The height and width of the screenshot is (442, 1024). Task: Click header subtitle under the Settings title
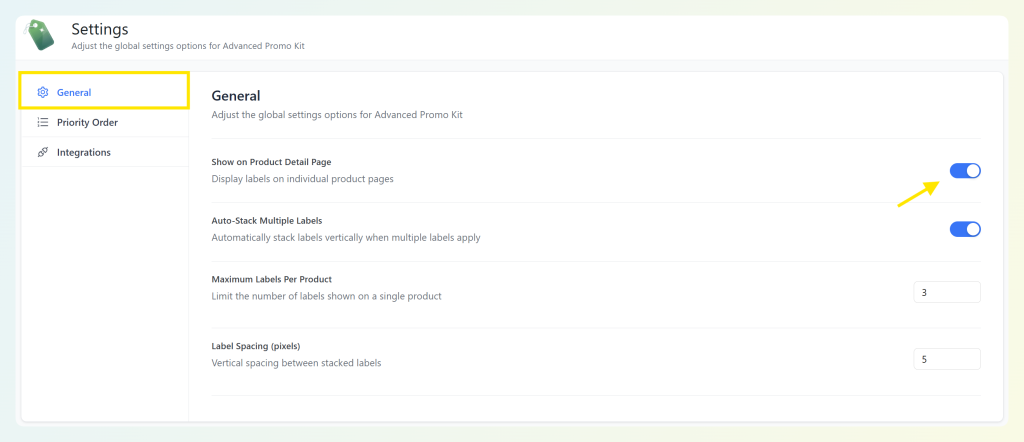tap(188, 46)
